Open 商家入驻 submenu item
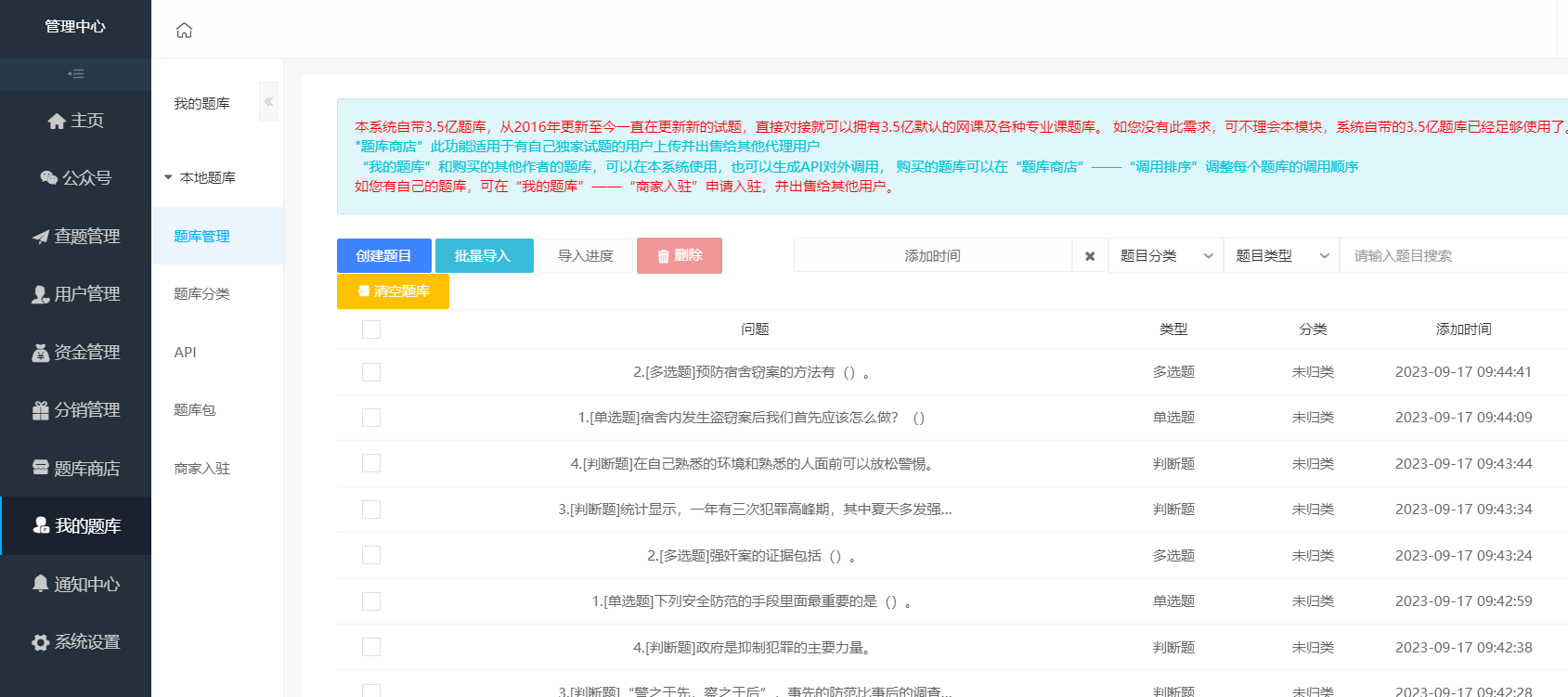 217,468
